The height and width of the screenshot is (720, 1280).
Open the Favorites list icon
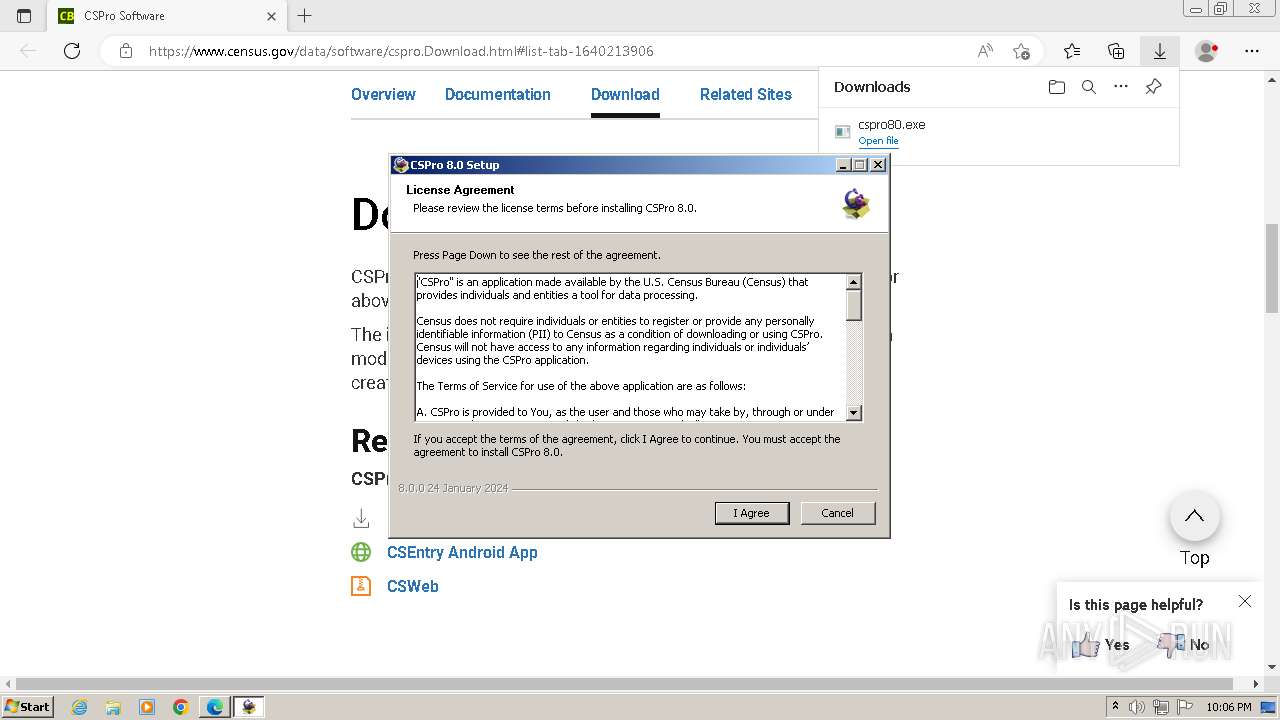point(1072,51)
